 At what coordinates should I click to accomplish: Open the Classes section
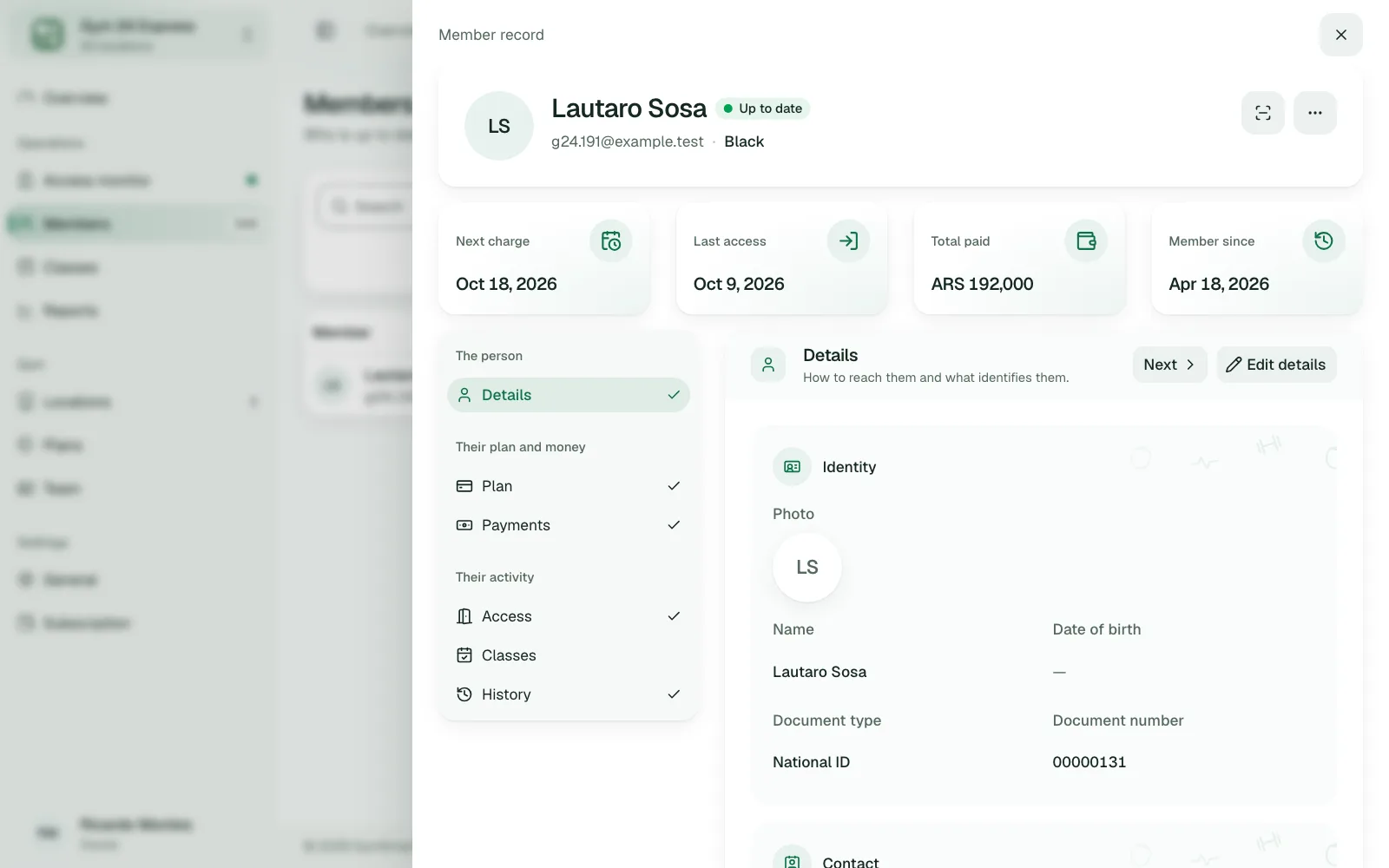tap(569, 655)
